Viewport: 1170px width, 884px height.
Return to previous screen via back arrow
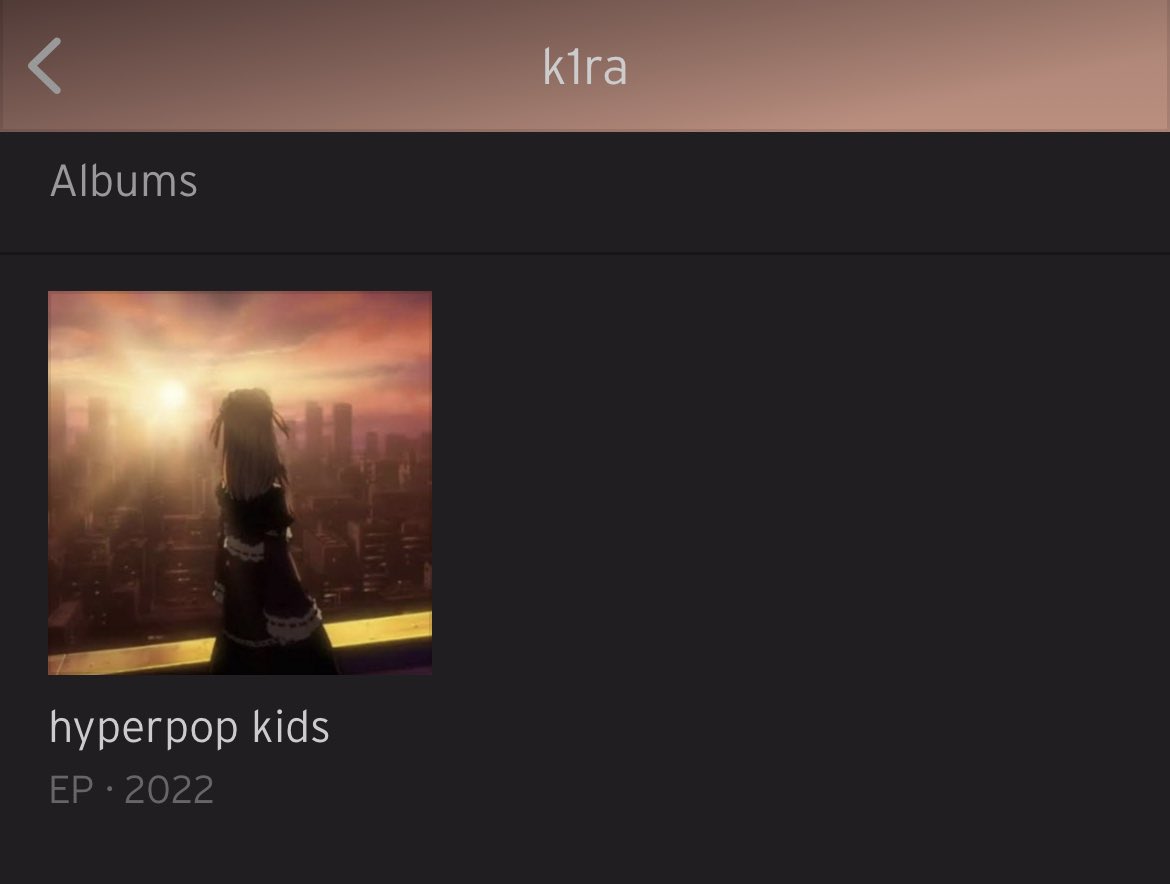[45, 66]
